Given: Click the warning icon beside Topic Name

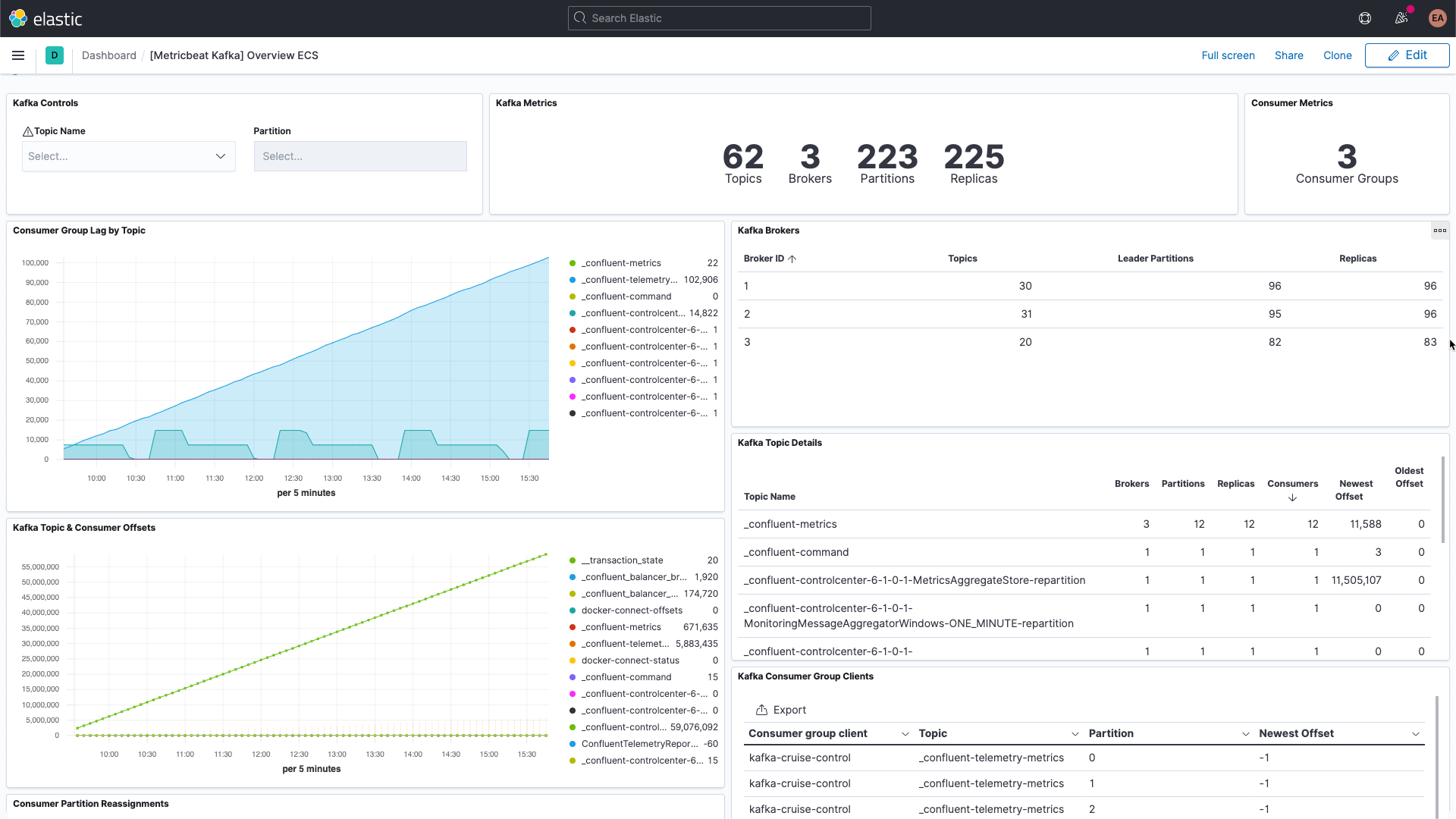Looking at the screenshot, I should [x=27, y=130].
